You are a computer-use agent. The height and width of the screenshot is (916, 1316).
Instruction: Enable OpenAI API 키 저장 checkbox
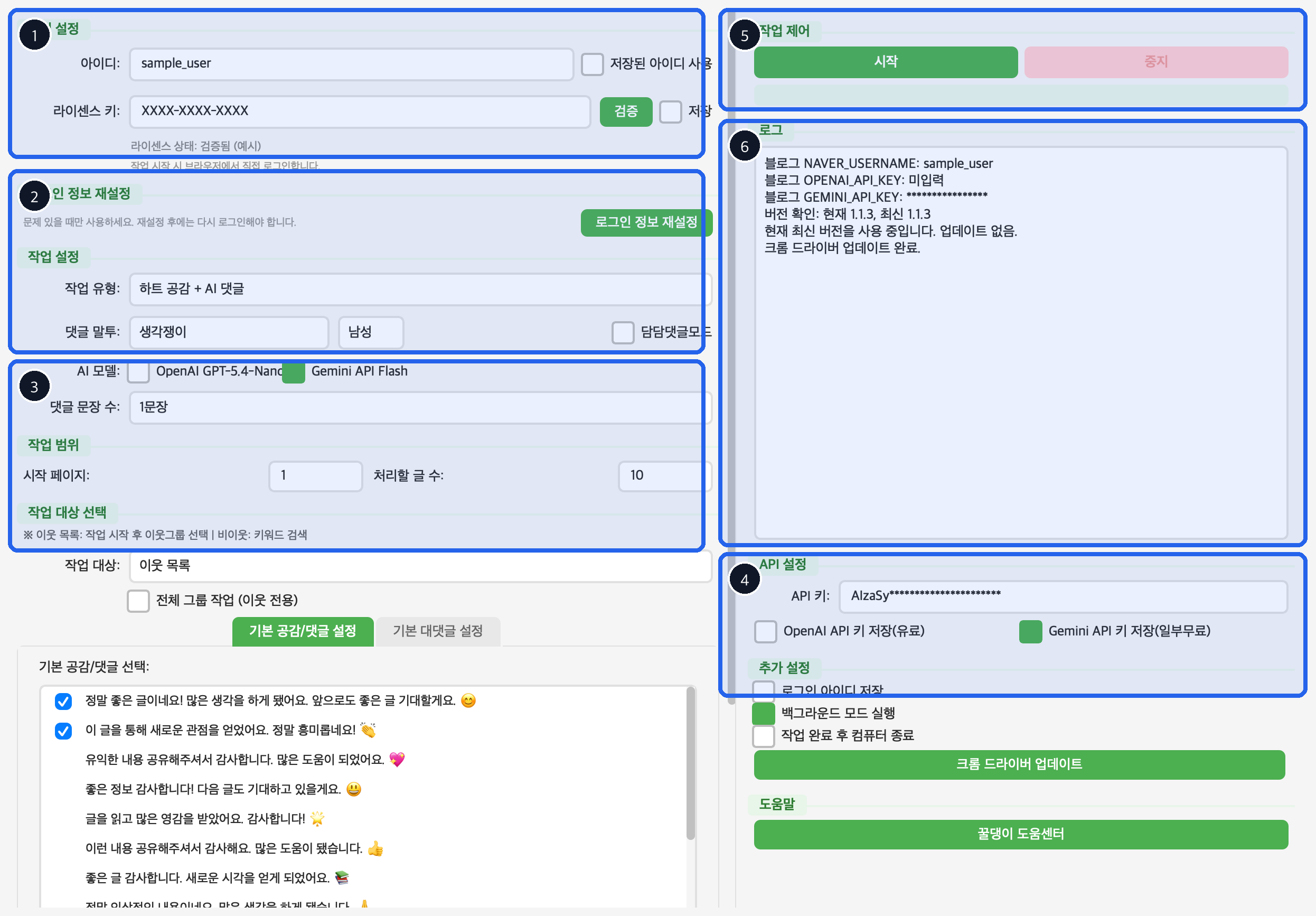point(765,631)
